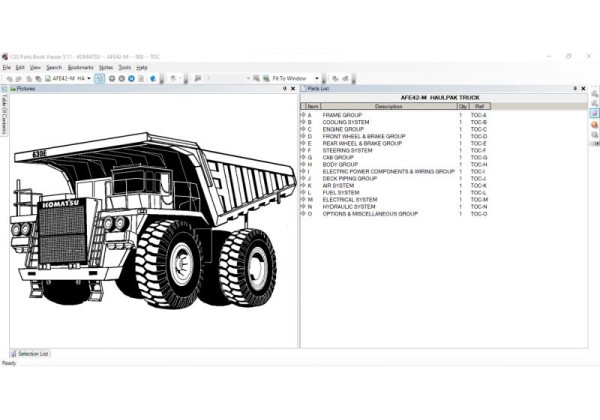The height and width of the screenshot is (420, 600).
Task: Select the ENGINE GROUP entry
Action: pos(343,129)
